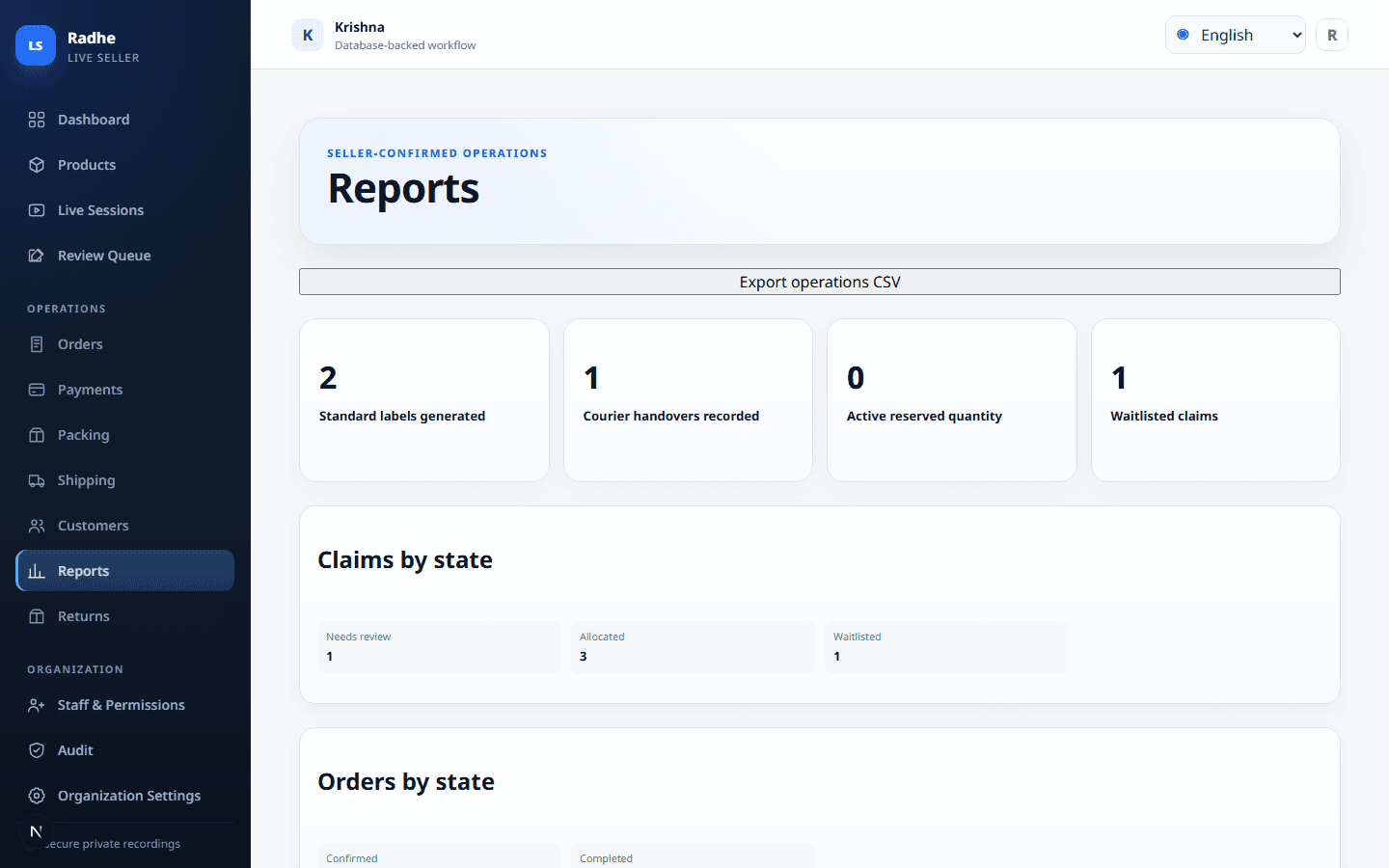Click the Courier handovers recorded label
This screenshot has height=868, width=1389.
[671, 416]
